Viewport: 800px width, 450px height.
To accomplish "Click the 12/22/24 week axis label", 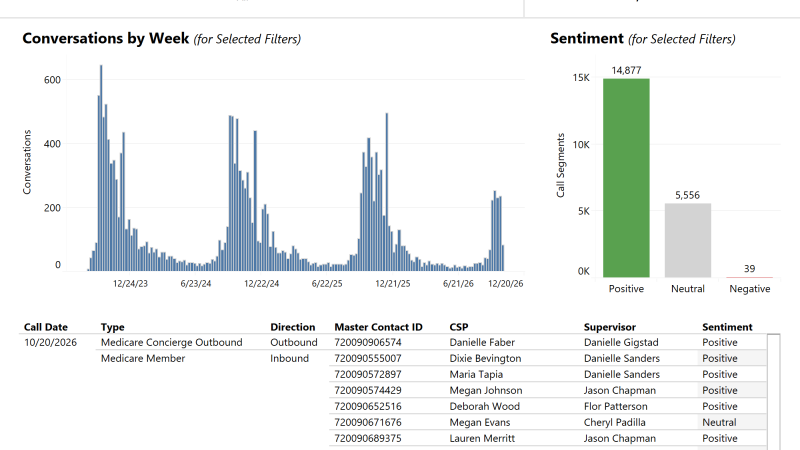I will (x=261, y=284).
